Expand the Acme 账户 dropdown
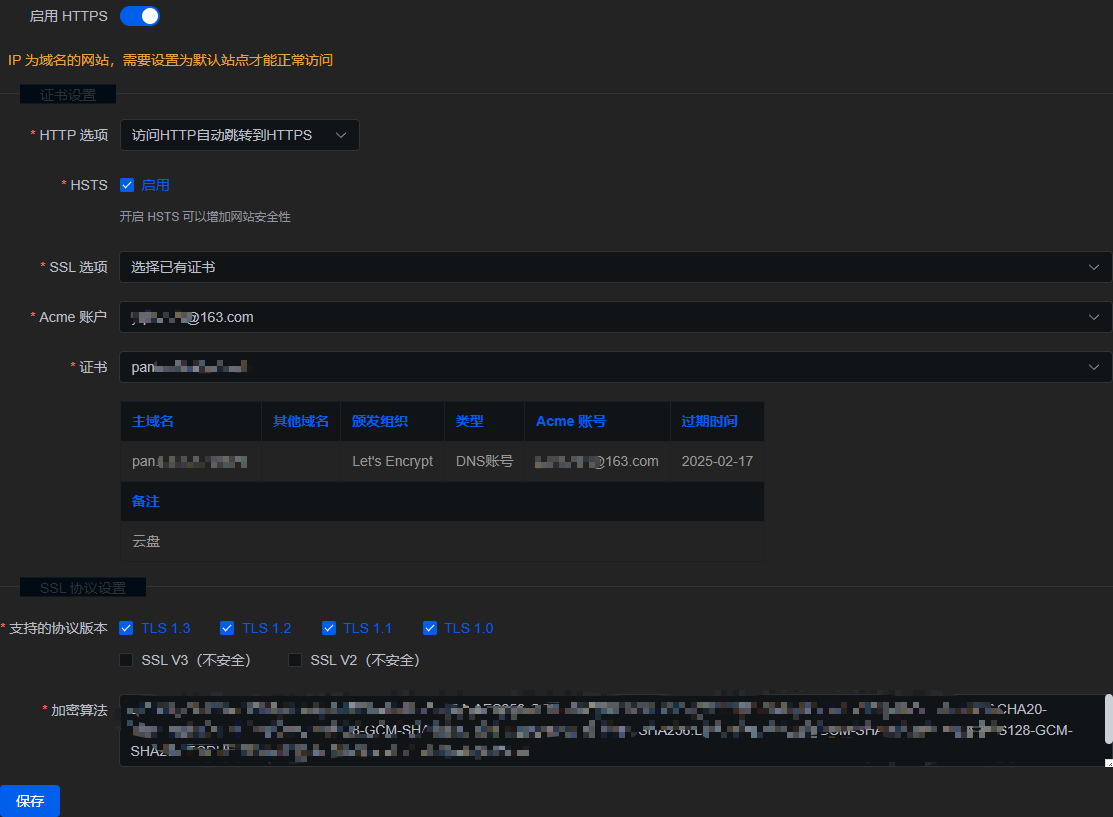The image size is (1113, 817). [x=615, y=317]
